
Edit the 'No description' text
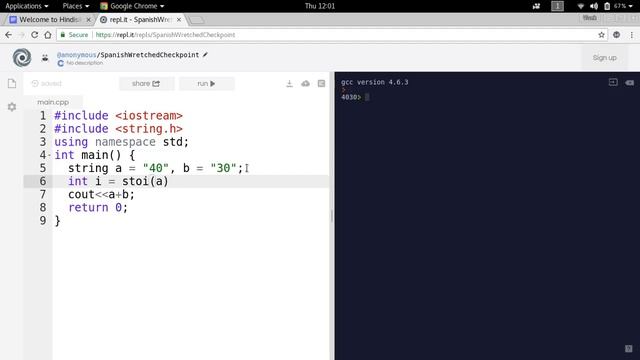coord(84,63)
